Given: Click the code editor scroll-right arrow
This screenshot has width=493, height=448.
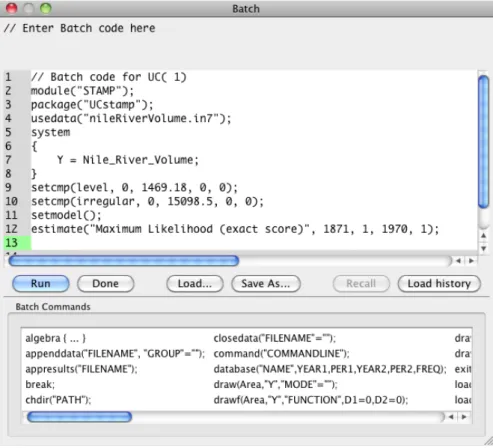Looking at the screenshot, I should pos(471,261).
